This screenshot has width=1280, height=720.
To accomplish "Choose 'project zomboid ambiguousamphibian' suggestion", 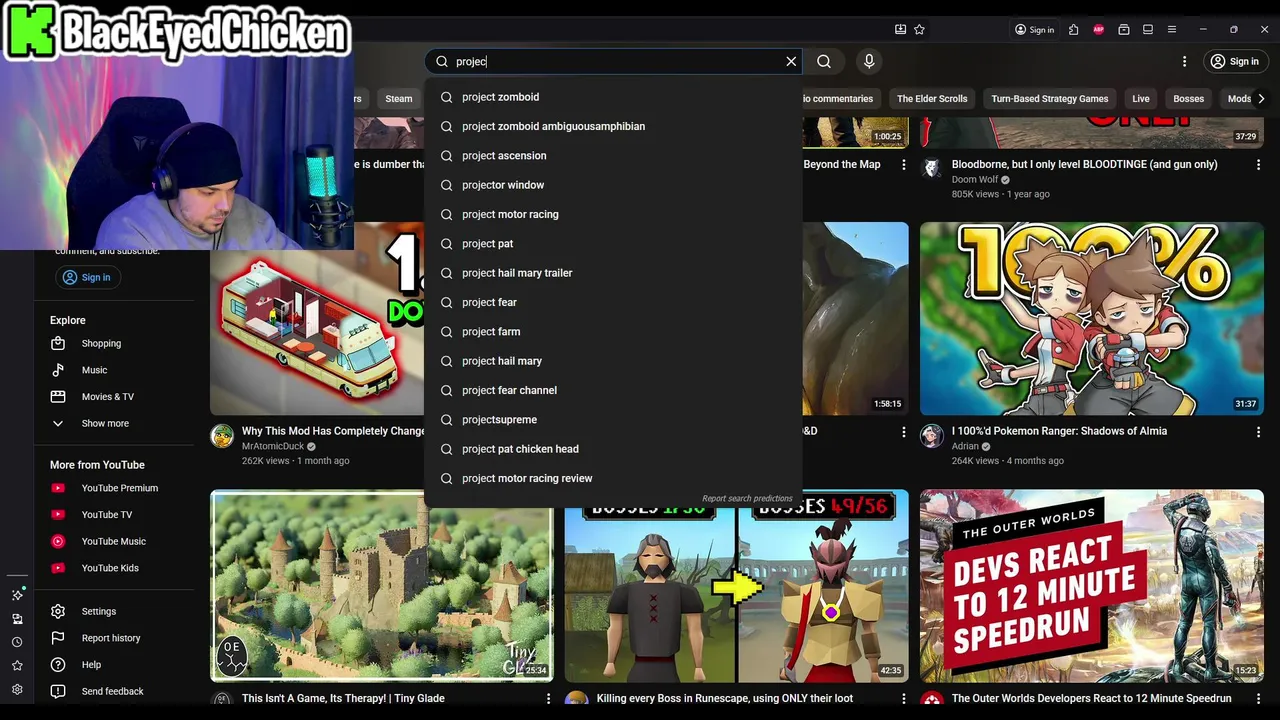I will point(613,126).
